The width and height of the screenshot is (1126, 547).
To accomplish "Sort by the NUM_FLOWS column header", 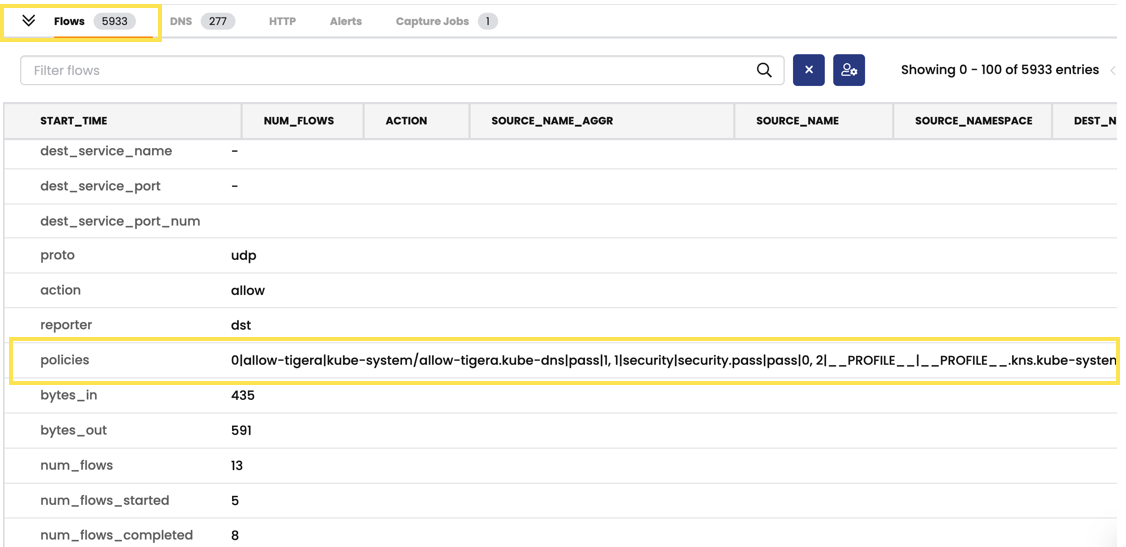I will coord(299,121).
